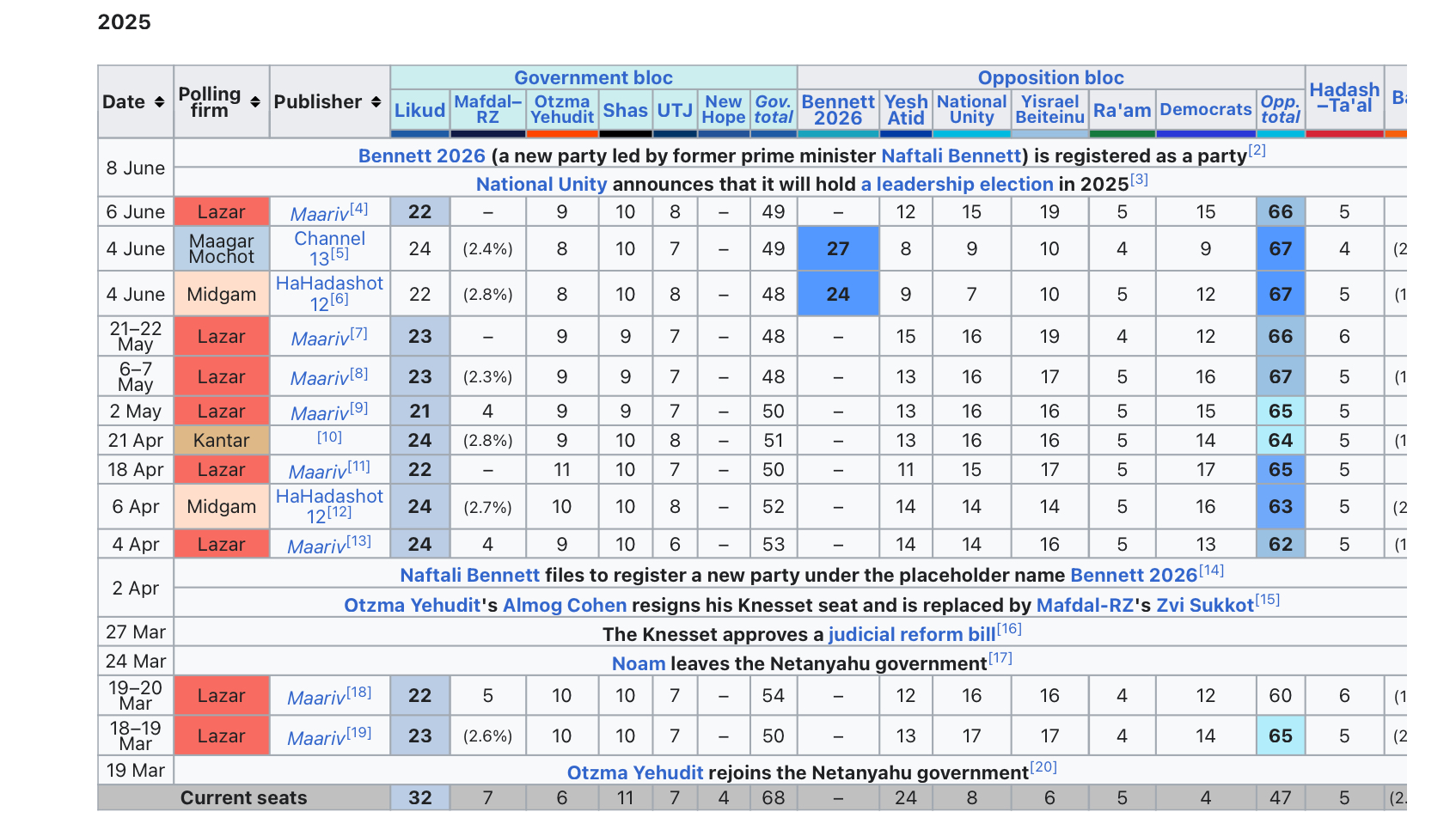Open citation [20] in 19 Mar row
The width and height of the screenshot is (1456, 824).
(x=1043, y=767)
